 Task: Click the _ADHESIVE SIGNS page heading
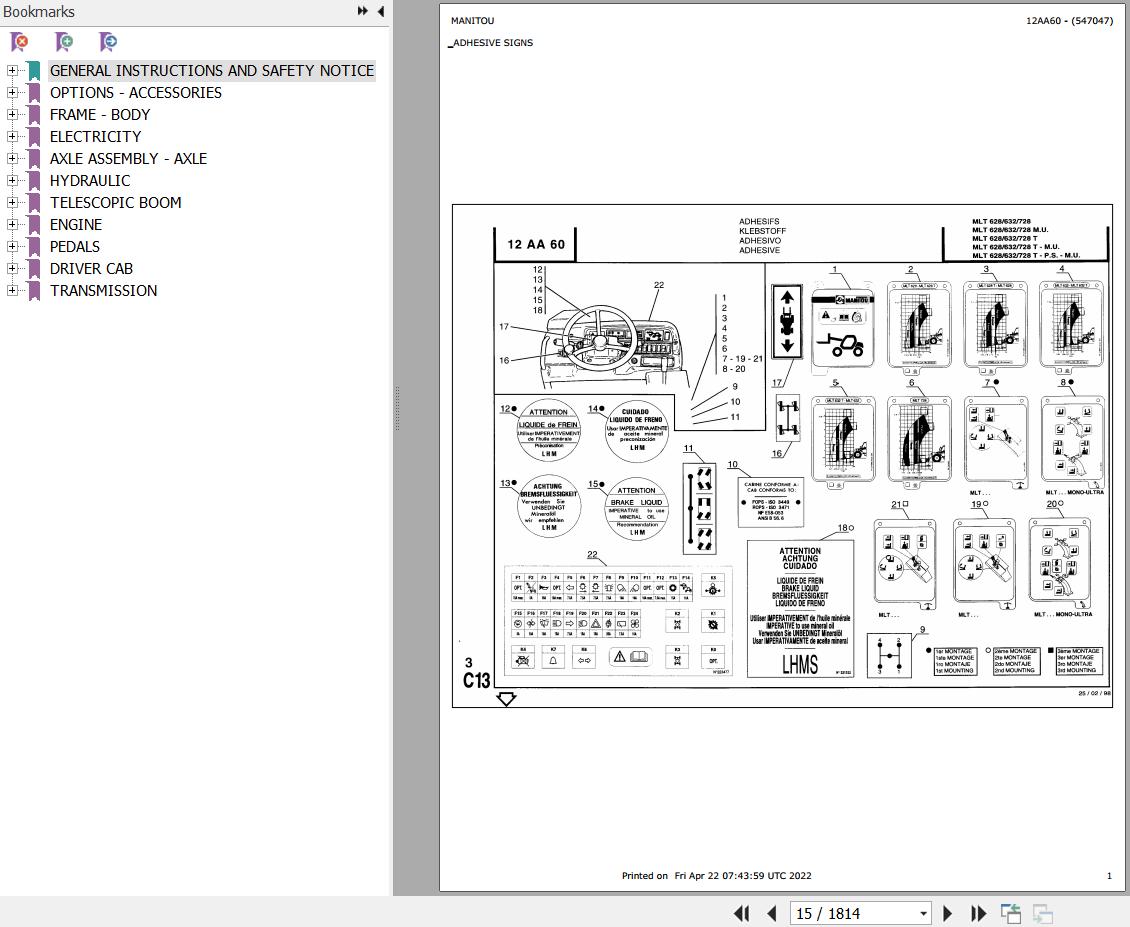491,43
